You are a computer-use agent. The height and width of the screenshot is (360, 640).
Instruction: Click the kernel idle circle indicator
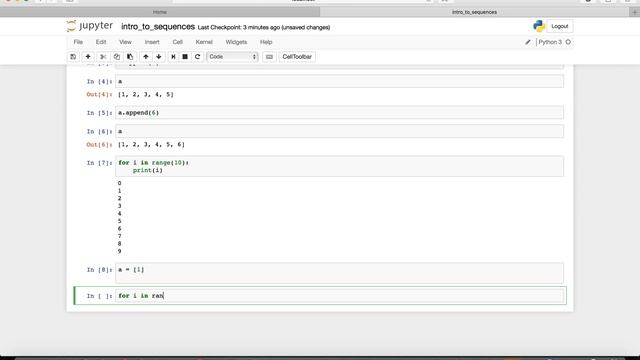click(x=568, y=42)
